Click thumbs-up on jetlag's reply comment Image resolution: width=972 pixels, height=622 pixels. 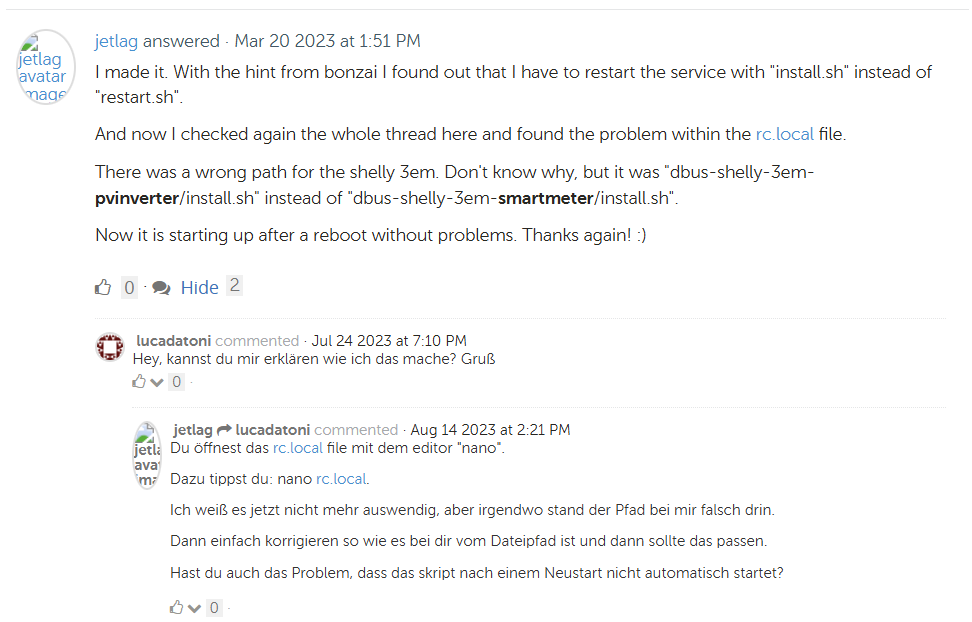pyautogui.click(x=176, y=607)
